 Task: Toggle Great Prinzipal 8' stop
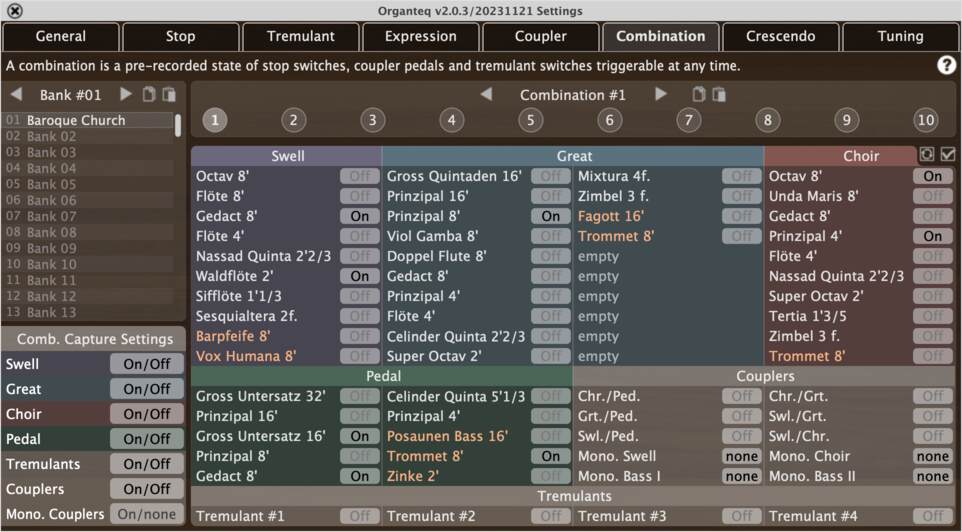[550, 216]
